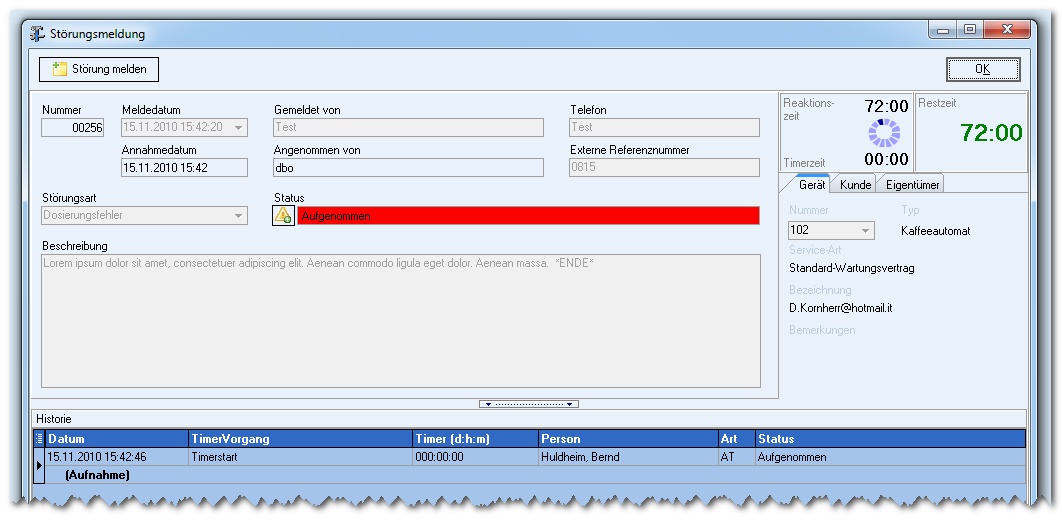Click the Störung melden button
The image size is (1062, 523).
(x=99, y=69)
